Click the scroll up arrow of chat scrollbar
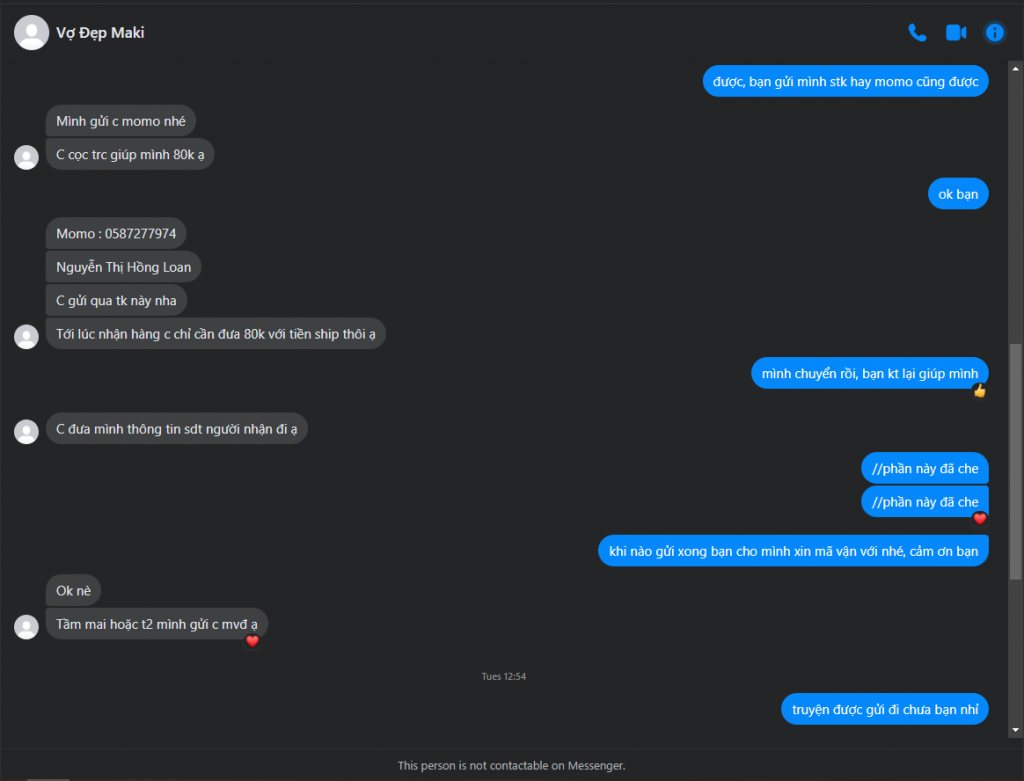This screenshot has height=781, width=1024. tap(1015, 69)
